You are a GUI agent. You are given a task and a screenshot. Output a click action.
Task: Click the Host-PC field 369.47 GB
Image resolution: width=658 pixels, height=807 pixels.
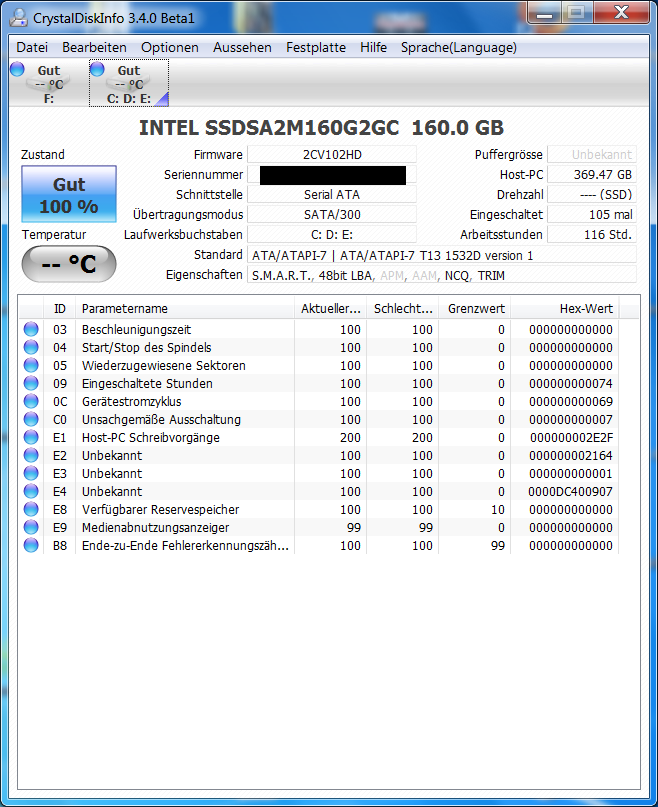[592, 174]
